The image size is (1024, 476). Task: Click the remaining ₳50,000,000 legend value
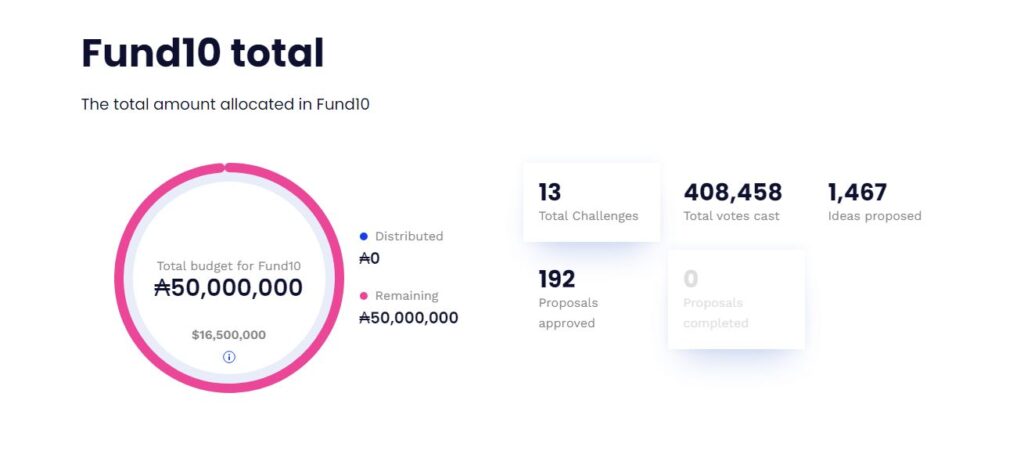pos(409,318)
